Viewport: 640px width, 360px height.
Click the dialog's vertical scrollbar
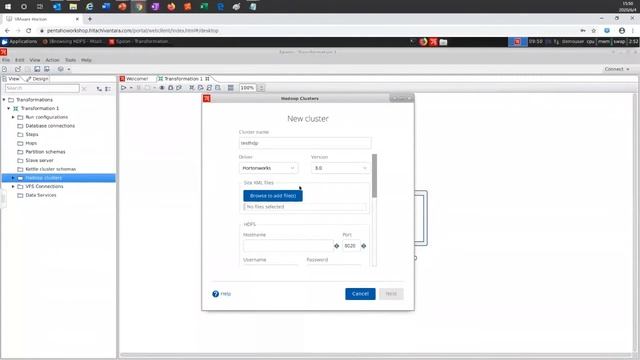point(374,176)
